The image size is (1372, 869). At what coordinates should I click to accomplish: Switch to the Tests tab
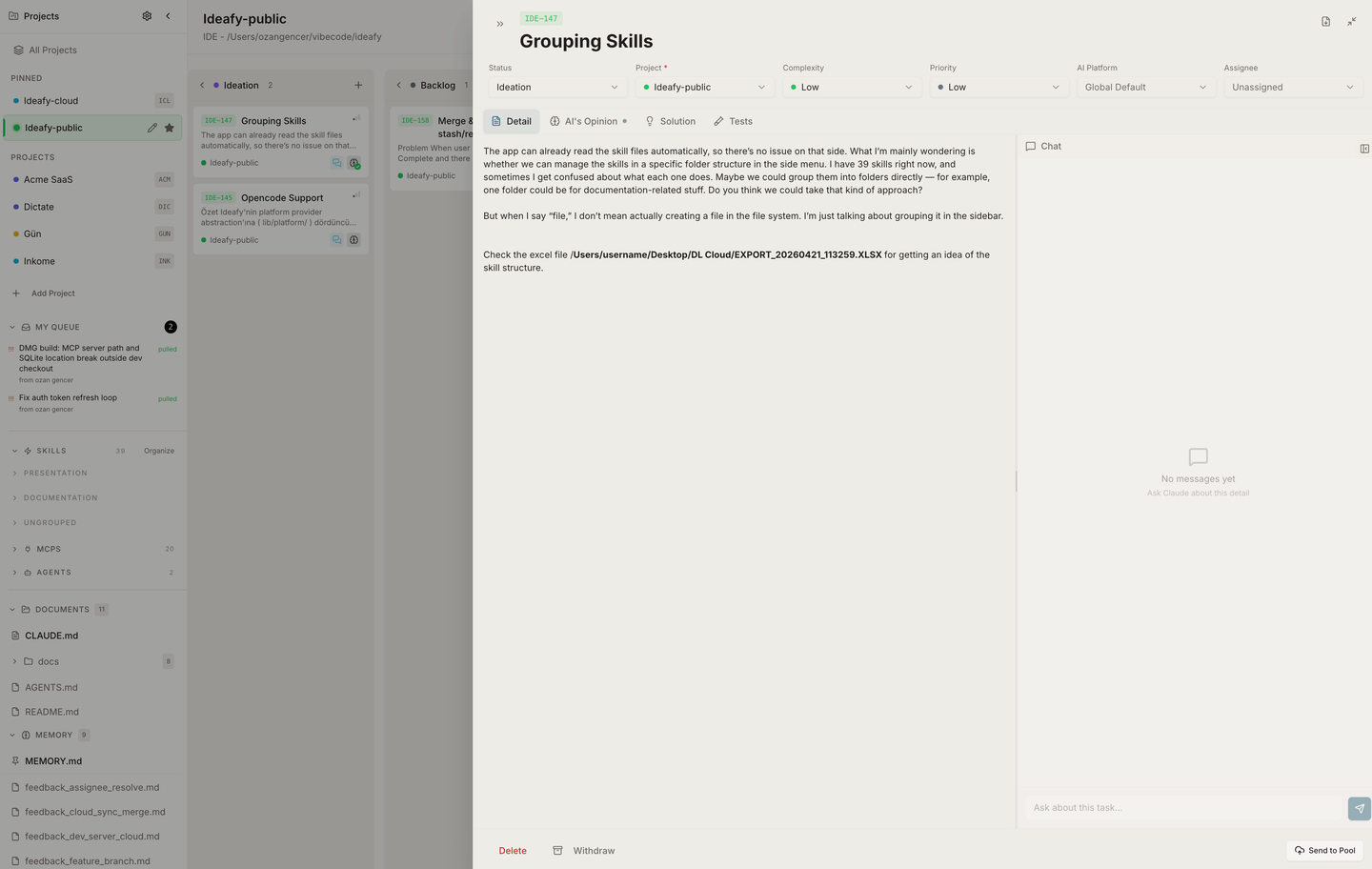tap(734, 121)
